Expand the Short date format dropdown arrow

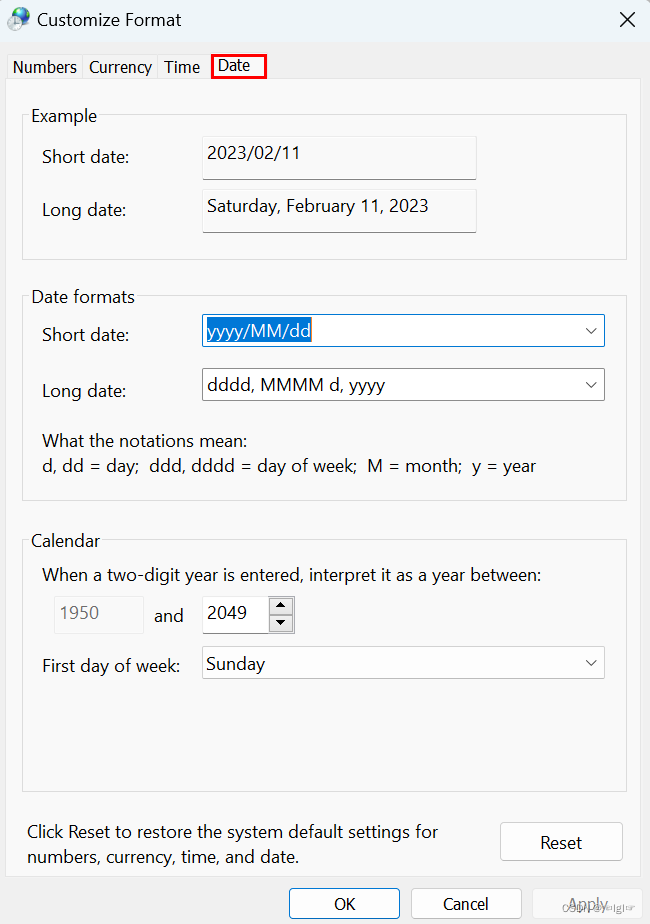click(x=591, y=331)
